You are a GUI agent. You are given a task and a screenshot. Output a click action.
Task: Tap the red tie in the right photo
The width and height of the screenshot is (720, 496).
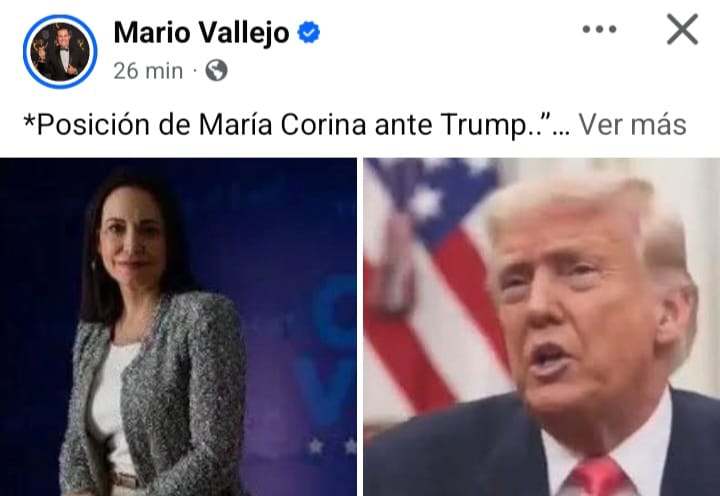coord(599,477)
